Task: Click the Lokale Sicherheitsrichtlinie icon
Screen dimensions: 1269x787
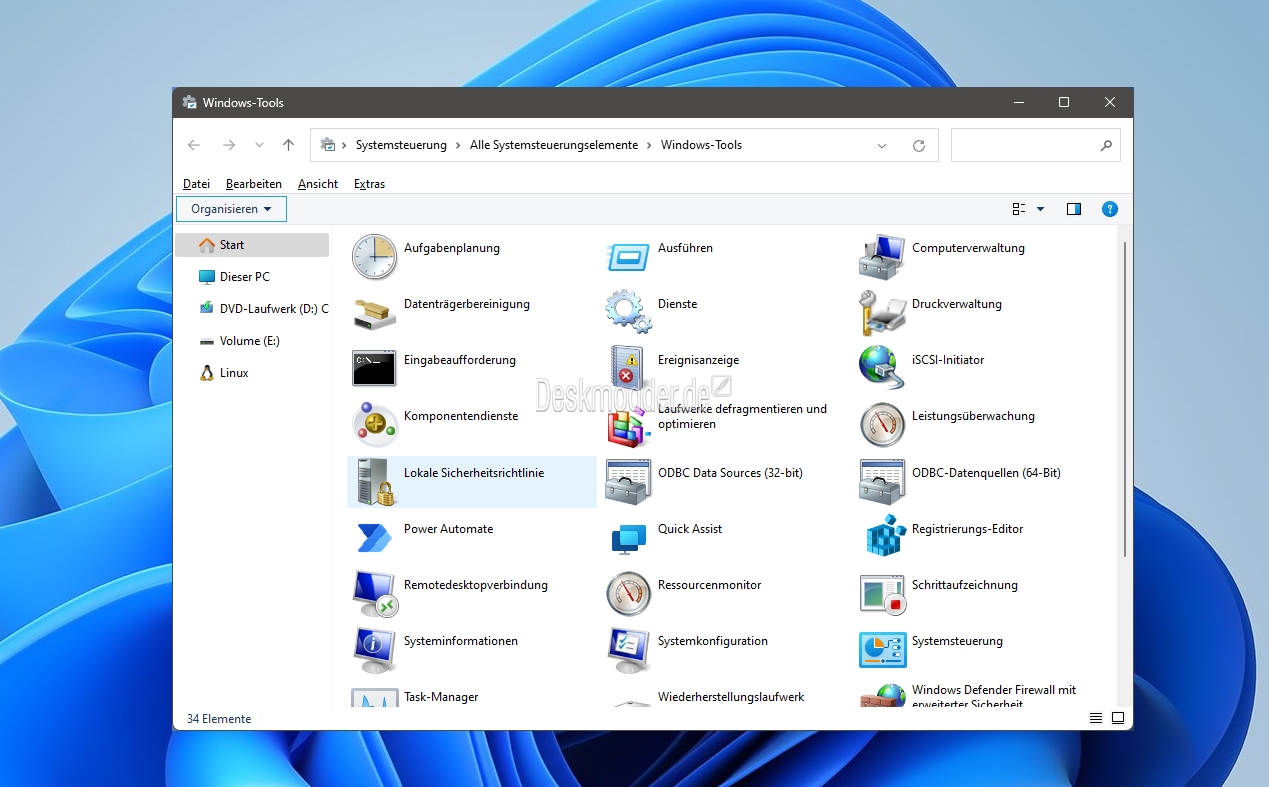Action: (374, 481)
